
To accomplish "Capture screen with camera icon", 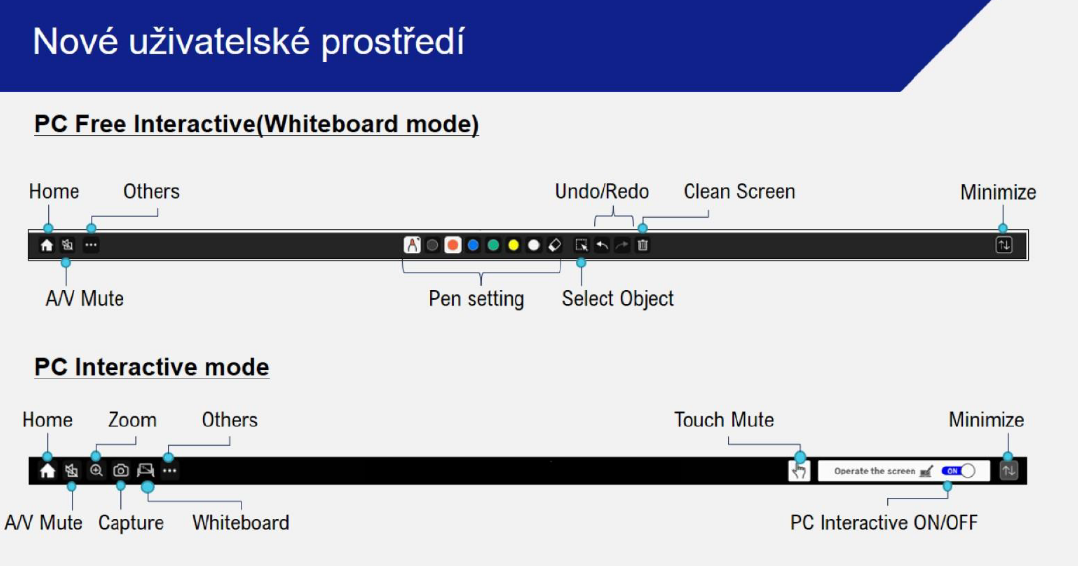I will pos(121,471).
